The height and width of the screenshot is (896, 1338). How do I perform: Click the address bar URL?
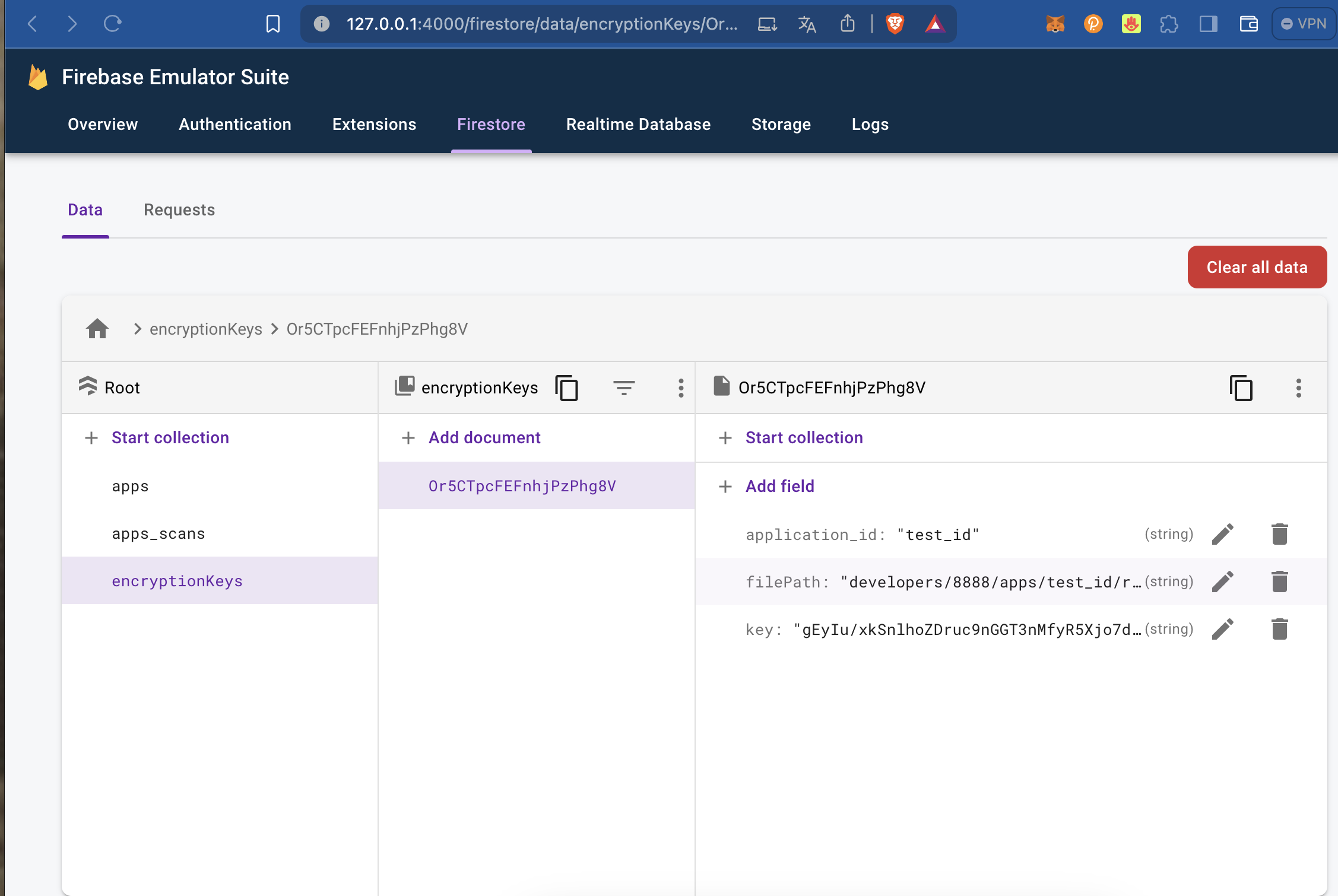click(541, 24)
